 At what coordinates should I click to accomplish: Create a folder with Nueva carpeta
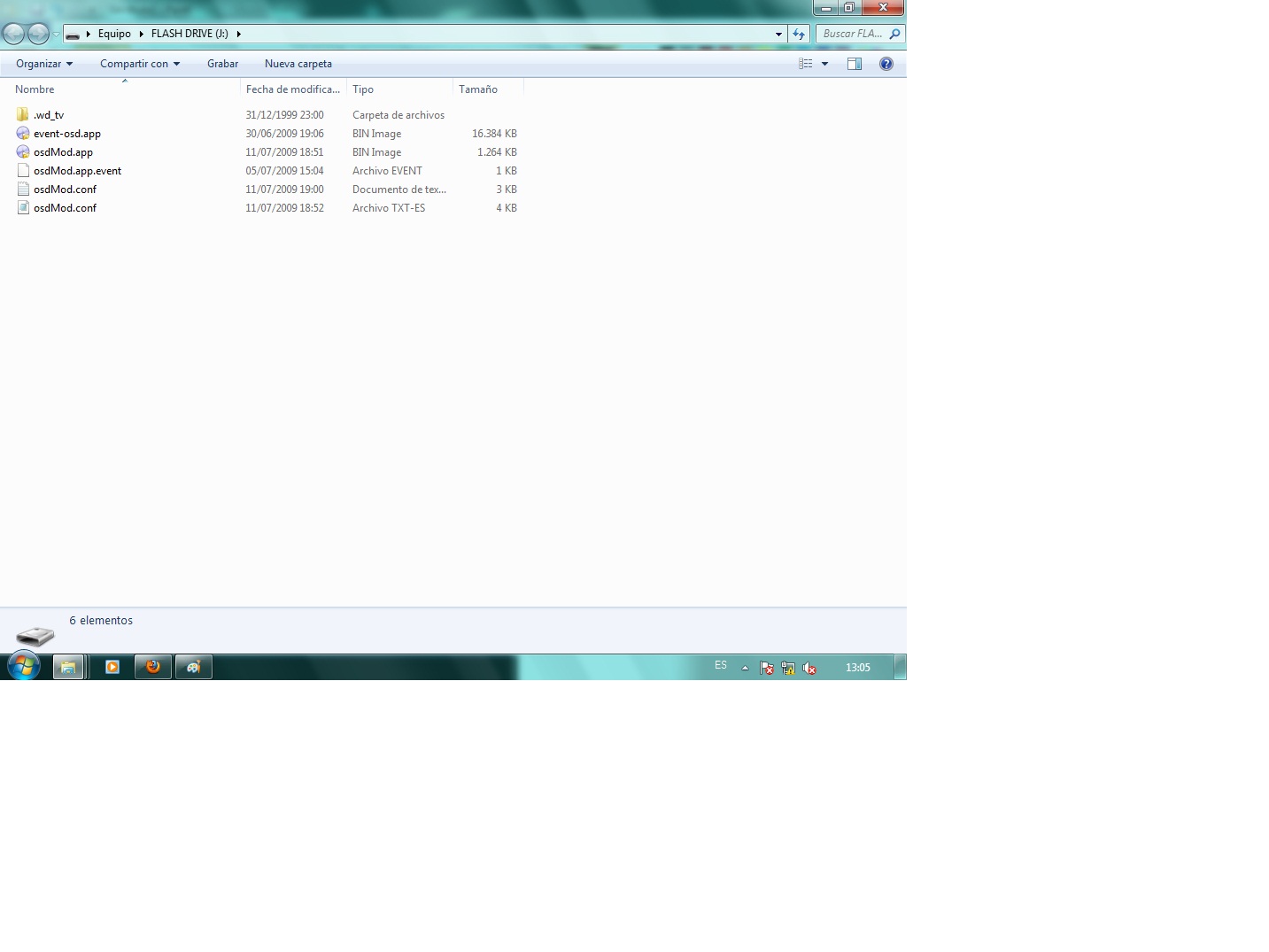coord(298,64)
